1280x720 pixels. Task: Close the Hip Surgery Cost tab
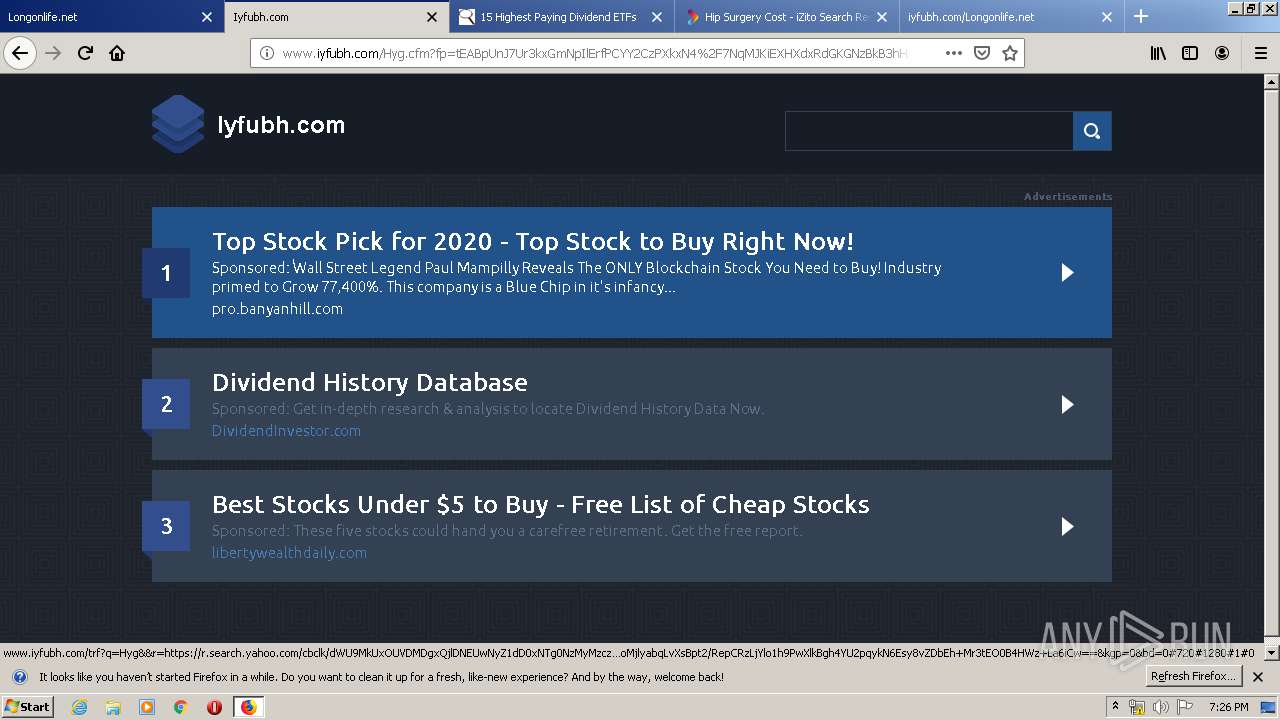pyautogui.click(x=882, y=17)
